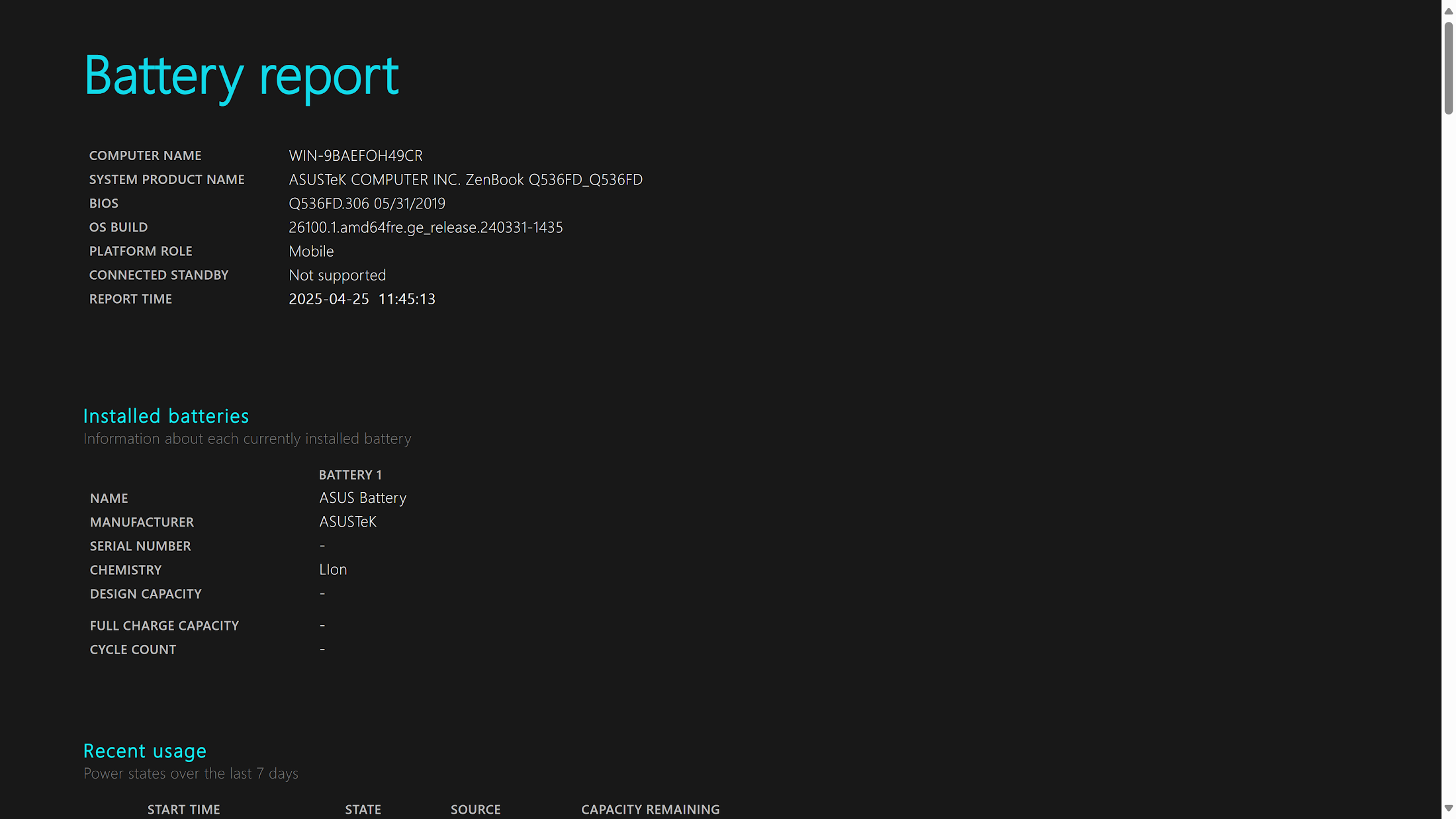
Task: Click the SERIAL NUMBER label
Action: point(140,546)
